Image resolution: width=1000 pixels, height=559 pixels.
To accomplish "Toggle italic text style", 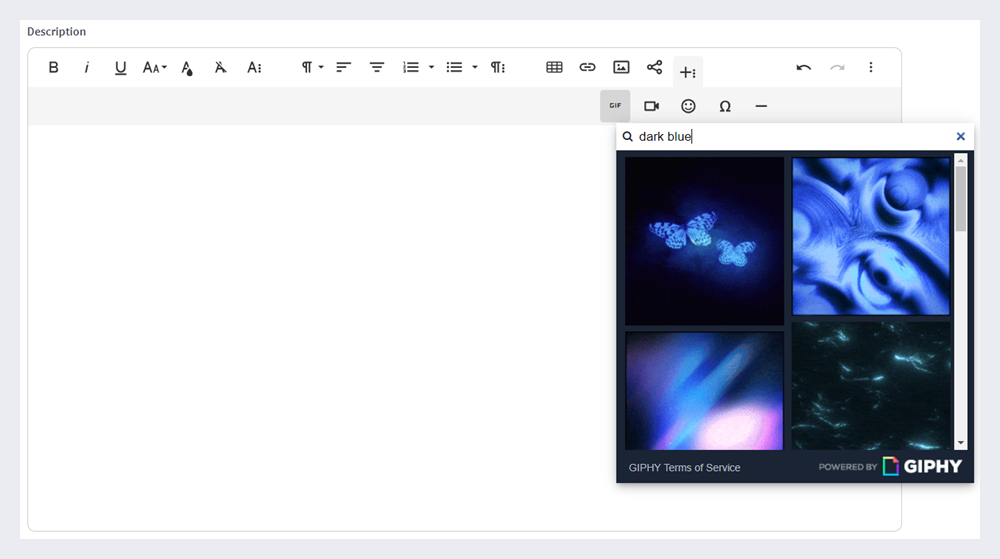I will pos(87,68).
